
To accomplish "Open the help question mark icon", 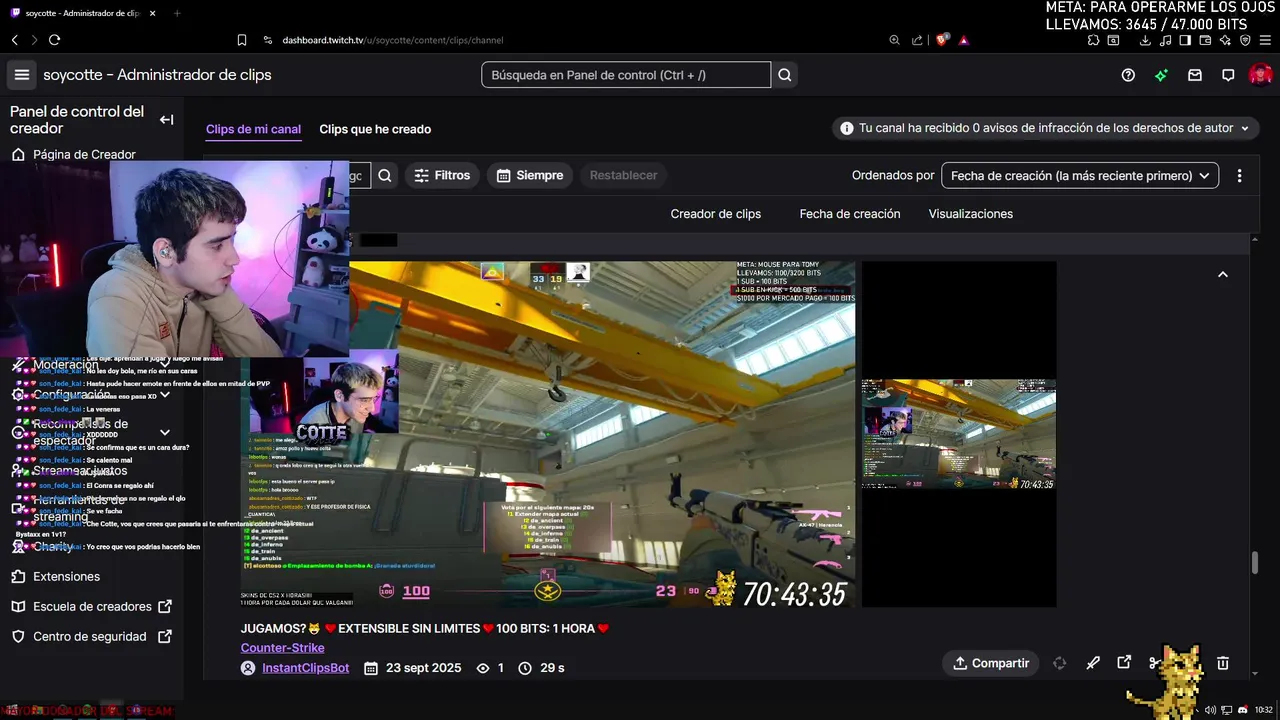I will pyautogui.click(x=1128, y=75).
